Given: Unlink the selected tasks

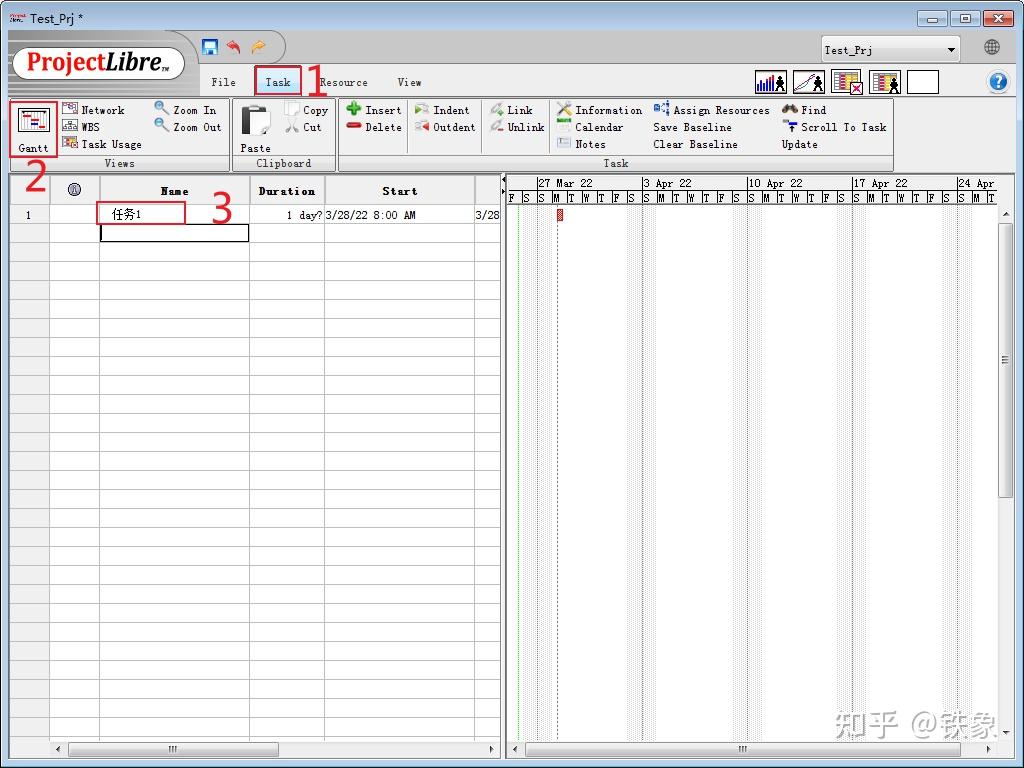Looking at the screenshot, I should coord(517,127).
